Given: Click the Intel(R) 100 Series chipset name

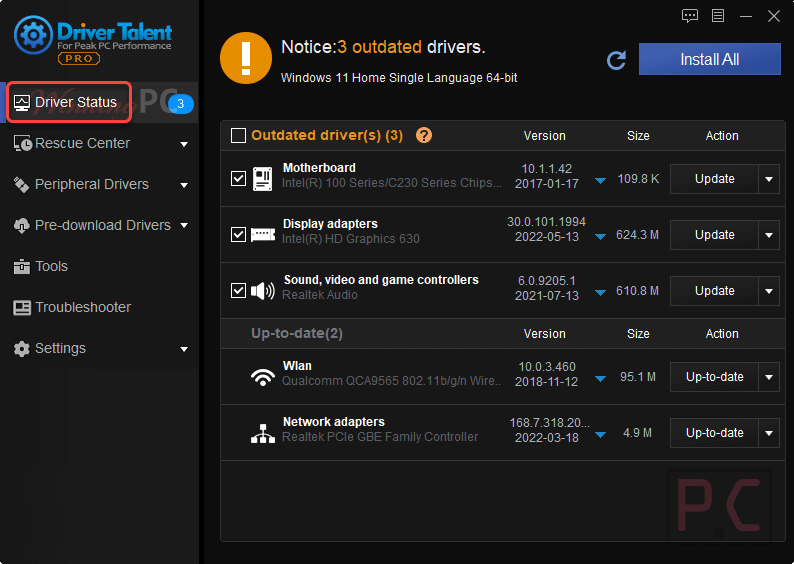Looking at the screenshot, I should coord(392,183).
